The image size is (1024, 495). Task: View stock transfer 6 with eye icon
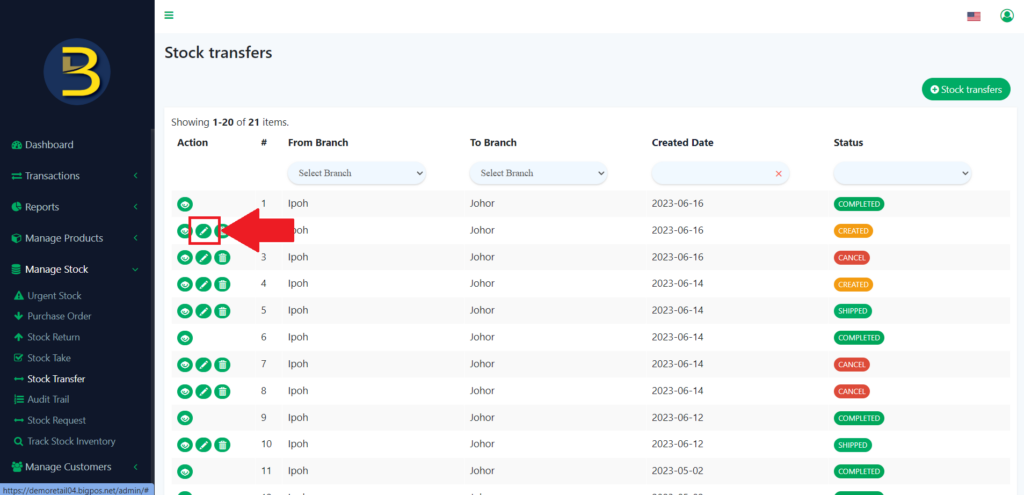[x=185, y=338]
